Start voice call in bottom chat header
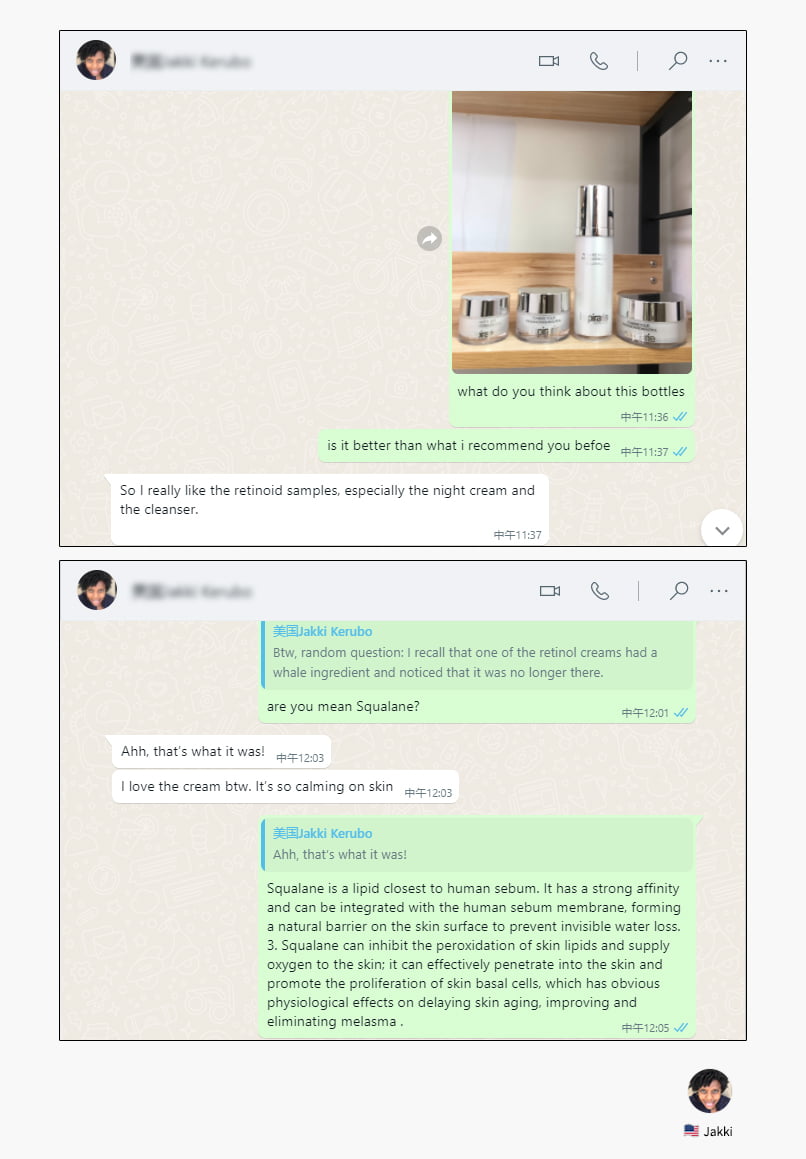Screen dimensions: 806x1159 (600, 591)
